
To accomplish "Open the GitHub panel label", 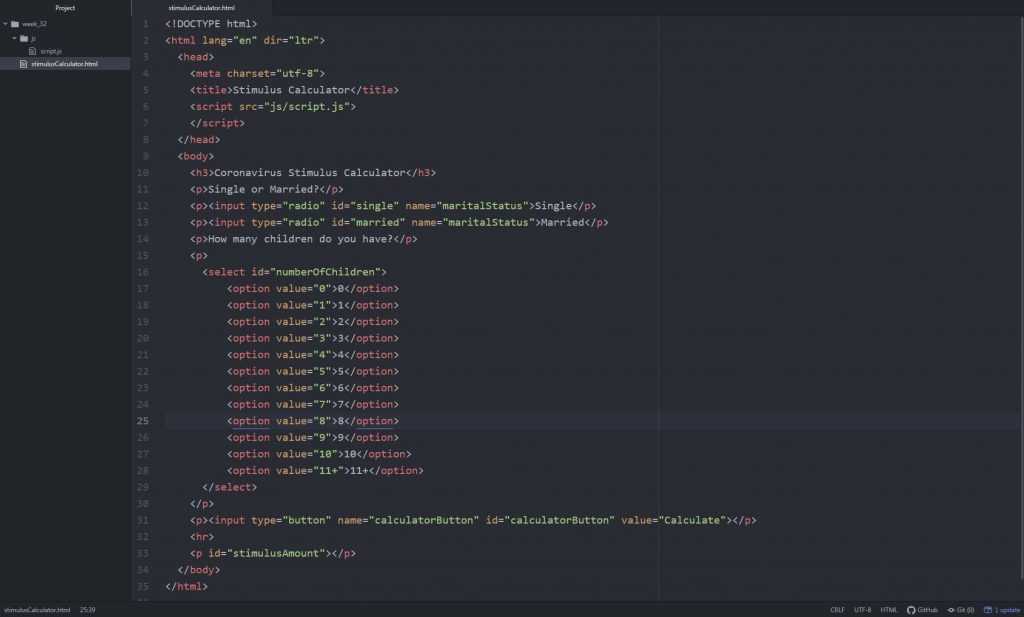I will (927, 610).
